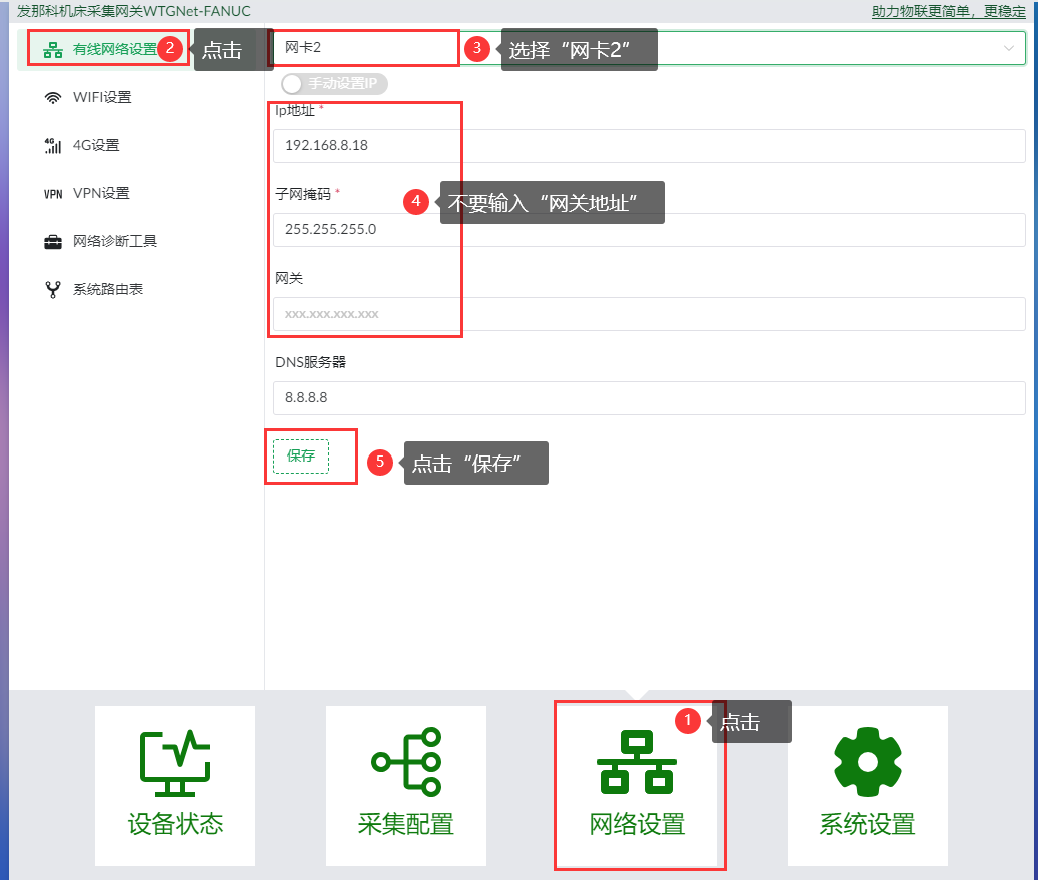The height and width of the screenshot is (880, 1038).
Task: Open the 网卡2 network card selector
Action: pos(649,48)
